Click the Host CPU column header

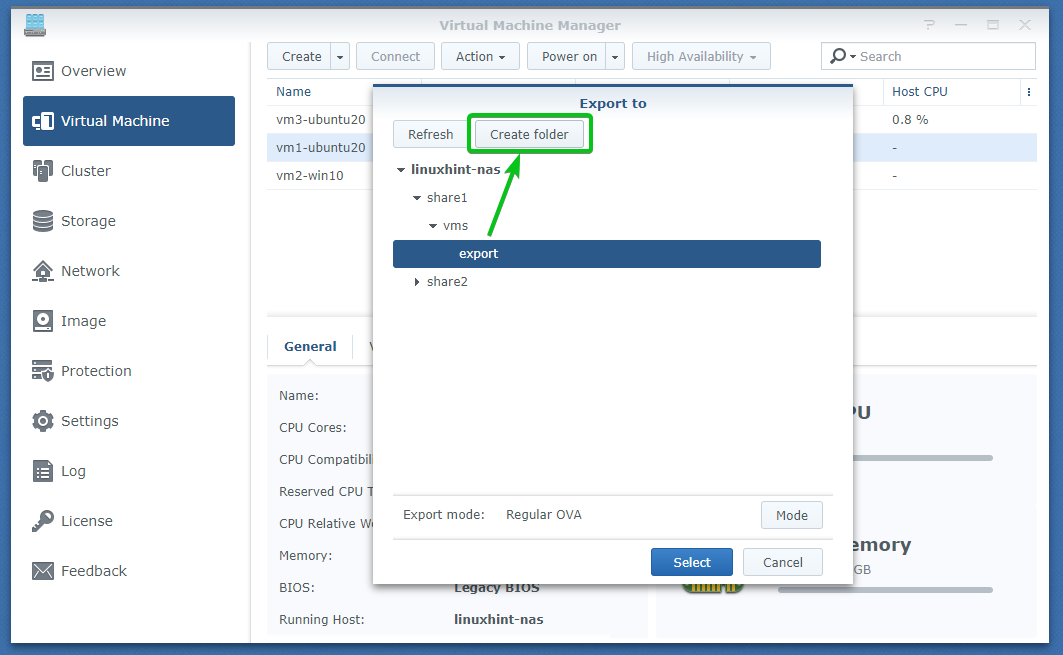coord(952,92)
